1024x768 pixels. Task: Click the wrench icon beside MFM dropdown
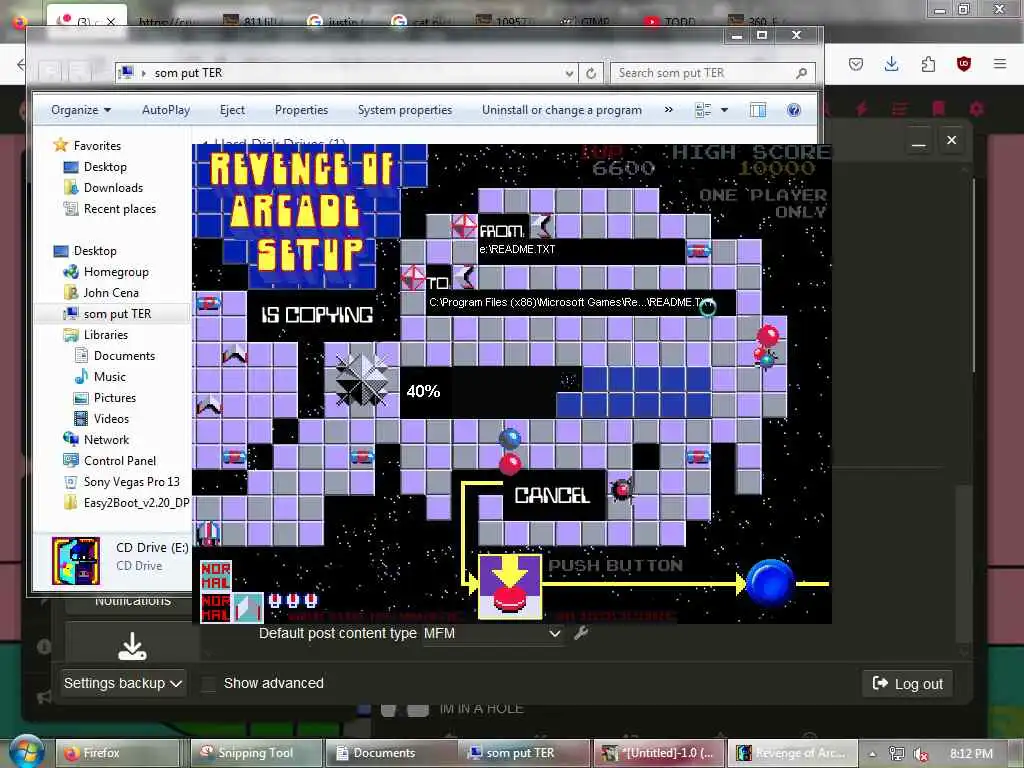click(x=581, y=633)
